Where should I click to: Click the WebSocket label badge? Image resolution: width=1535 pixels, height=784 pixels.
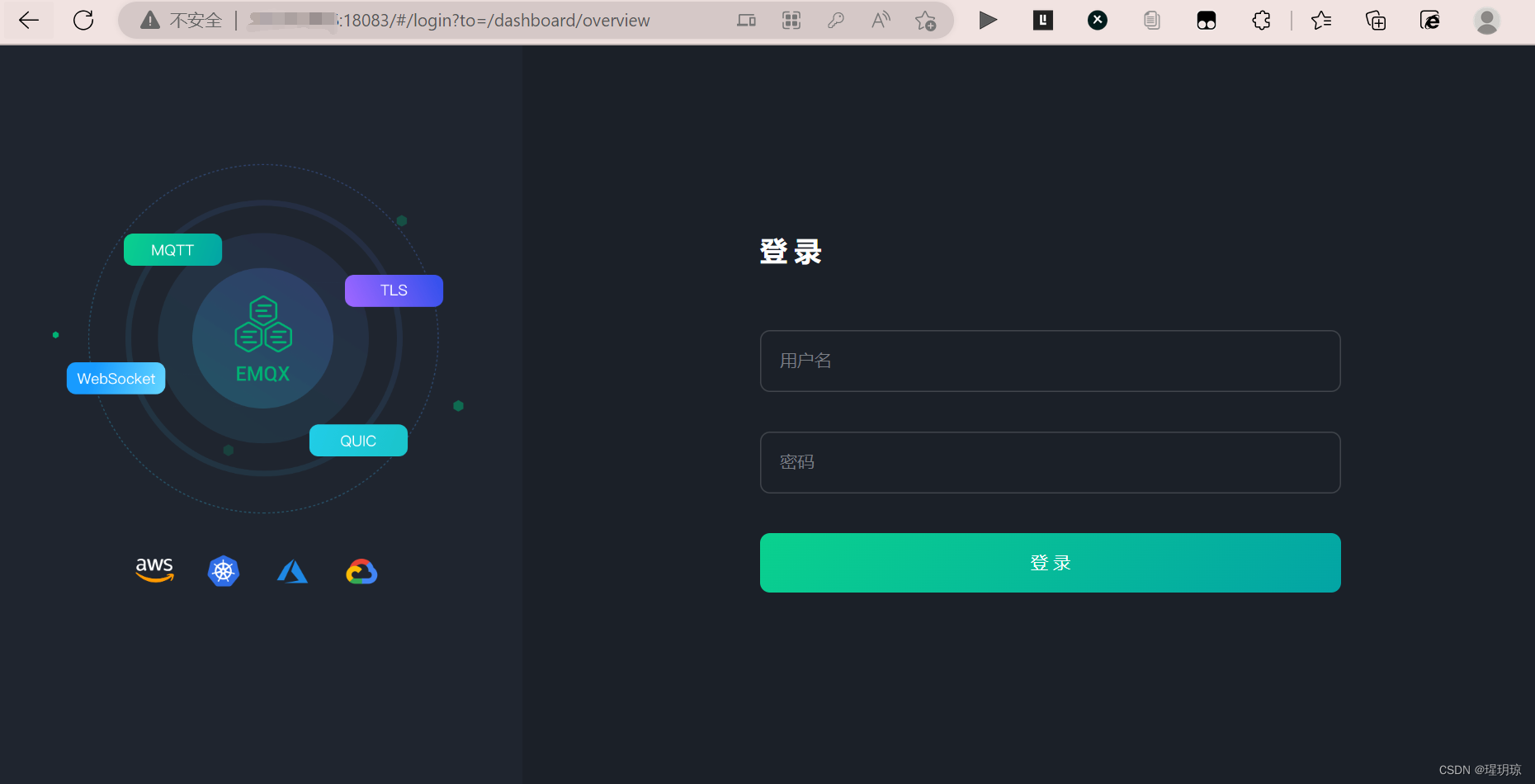coord(116,379)
